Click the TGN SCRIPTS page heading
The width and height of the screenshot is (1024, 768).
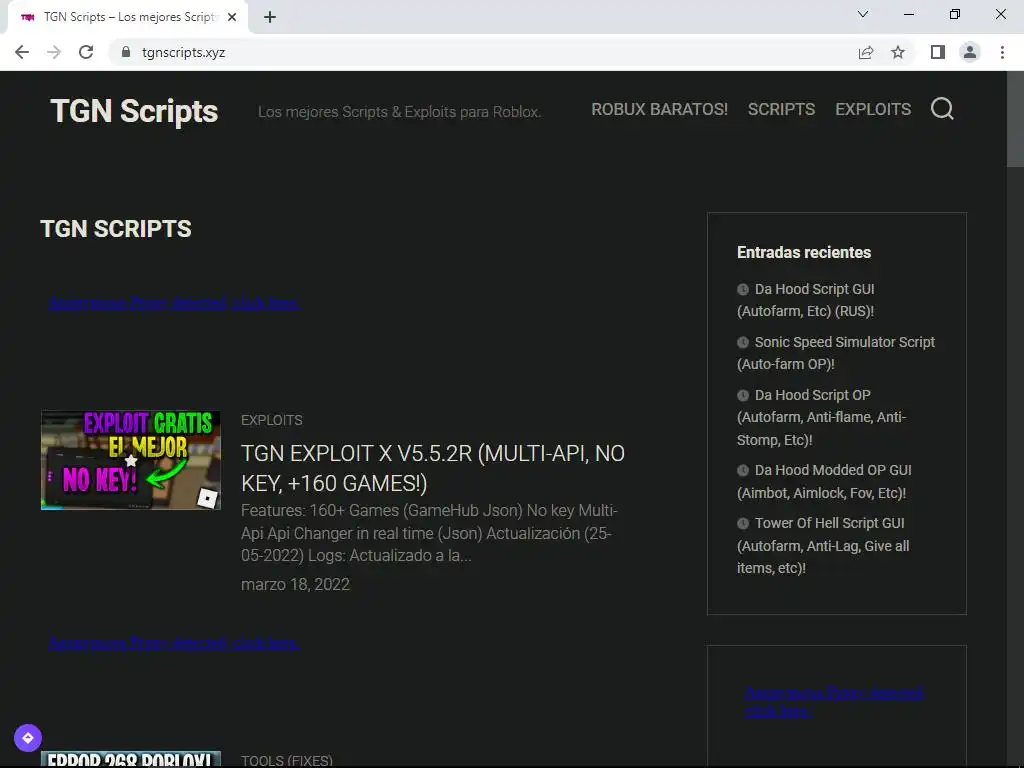(116, 229)
